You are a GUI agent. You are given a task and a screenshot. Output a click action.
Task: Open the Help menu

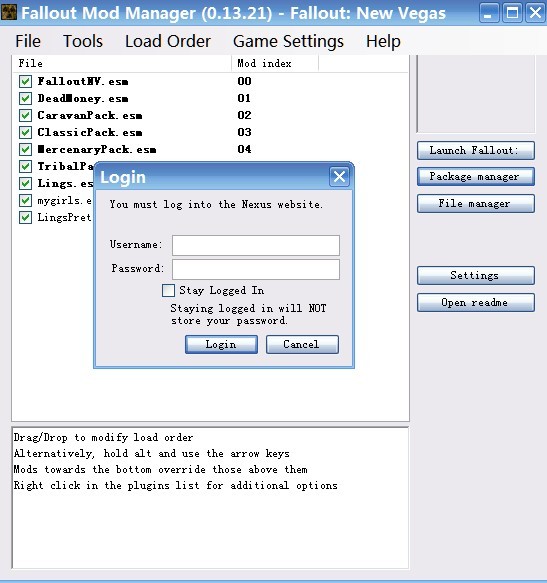(383, 41)
